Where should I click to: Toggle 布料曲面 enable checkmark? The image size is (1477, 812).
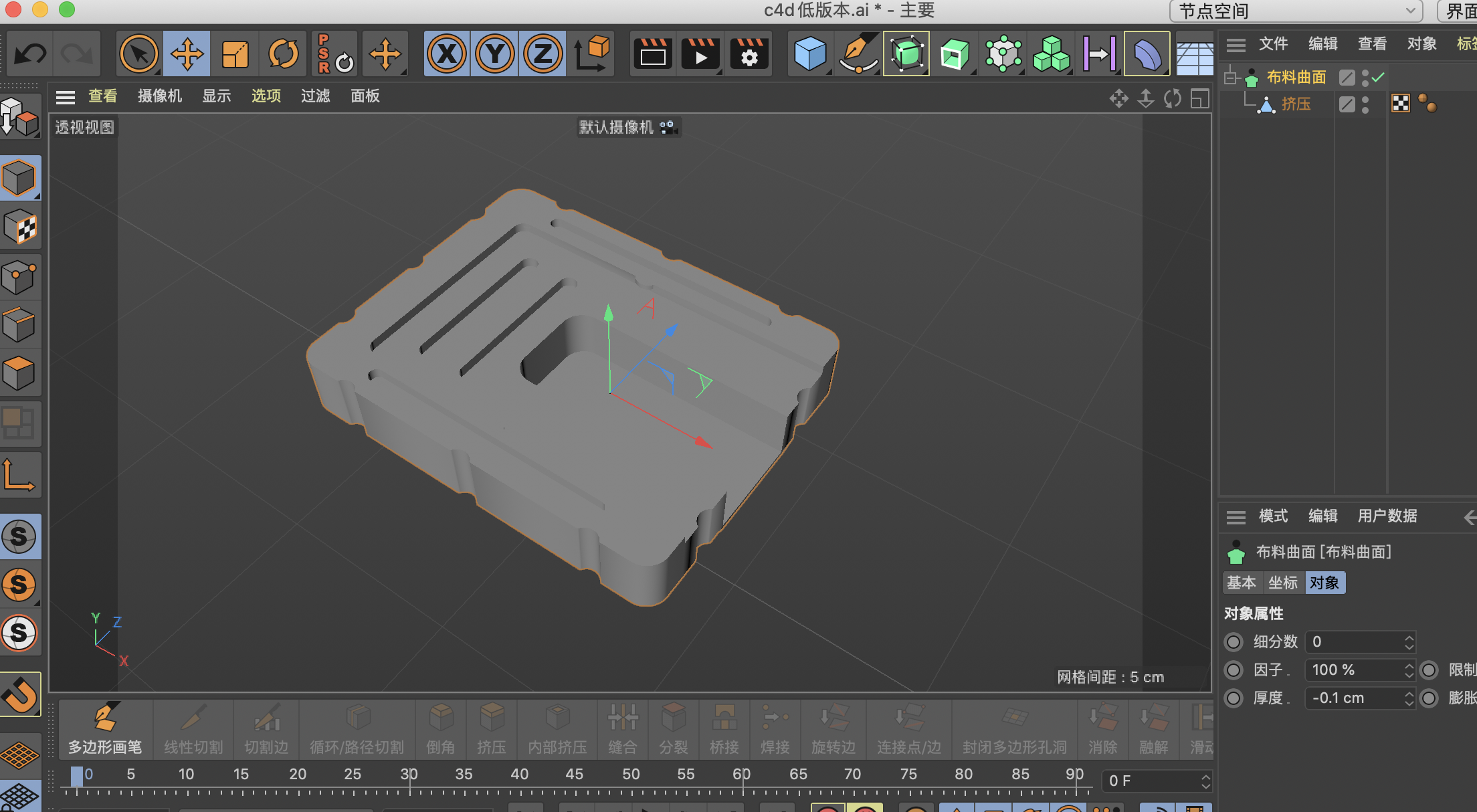[1378, 78]
